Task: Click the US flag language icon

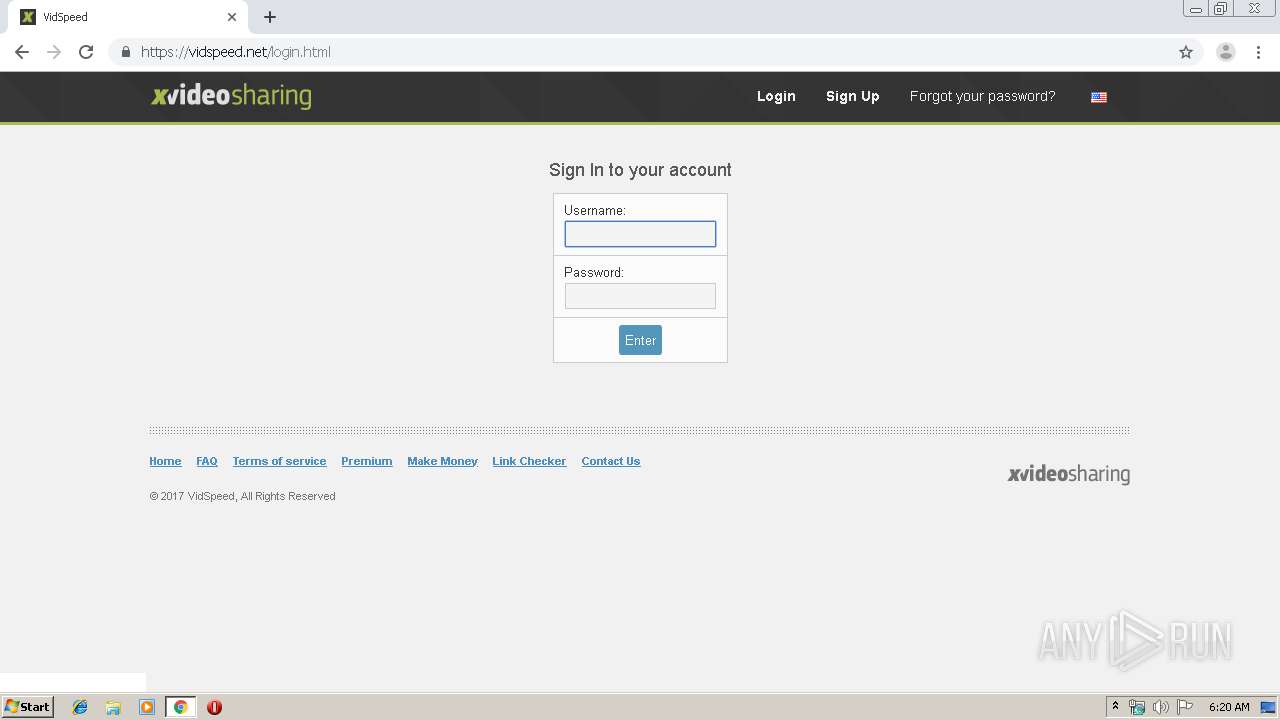Action: pyautogui.click(x=1099, y=97)
